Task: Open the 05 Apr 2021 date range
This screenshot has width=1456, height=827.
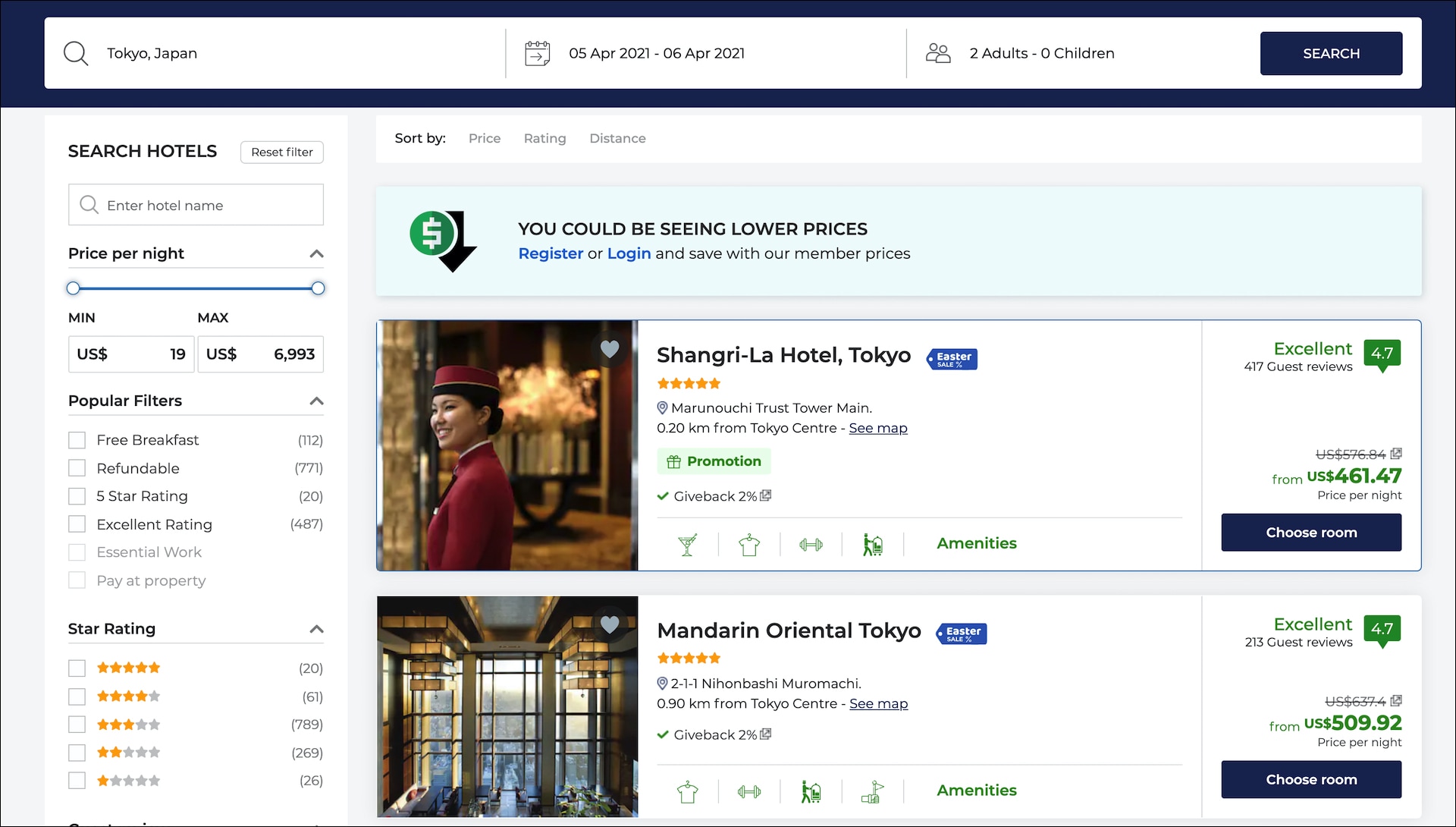Action: [x=657, y=53]
